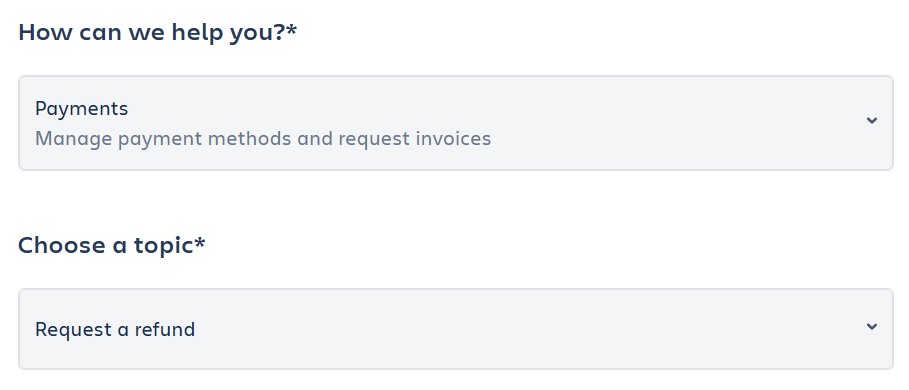Click empty space inside the refund topic box
The width and height of the screenshot is (909, 390).
pos(522,329)
